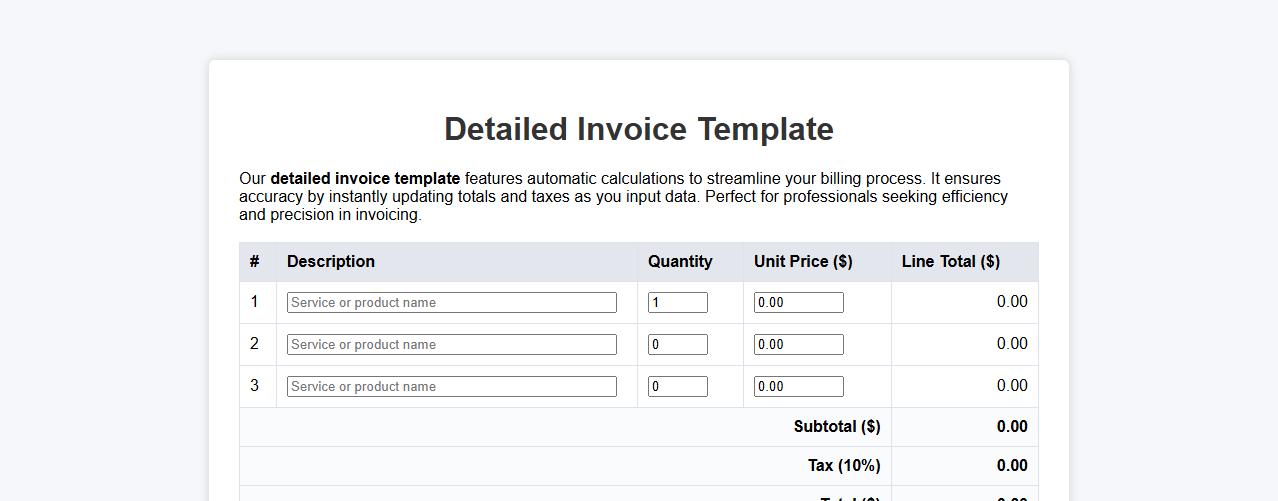Click the Detailed Invoice Template heading
This screenshot has width=1278, height=501.
click(x=639, y=129)
